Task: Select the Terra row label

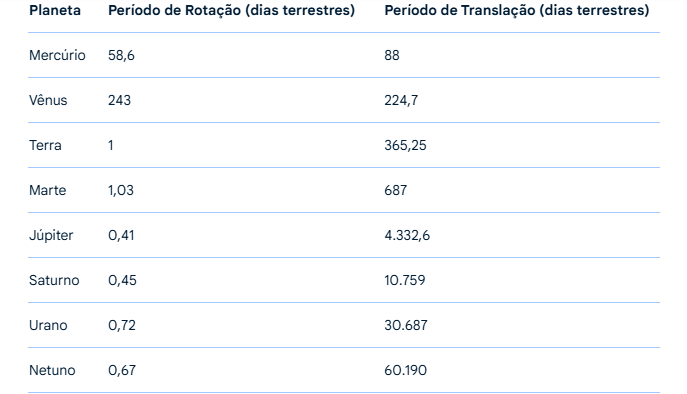Action: 45,146
